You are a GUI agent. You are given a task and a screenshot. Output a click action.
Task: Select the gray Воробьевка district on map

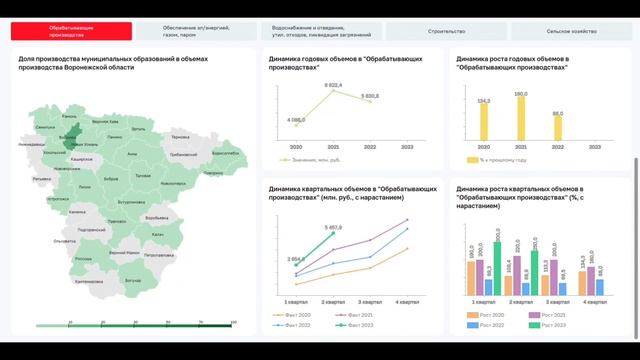point(156,218)
